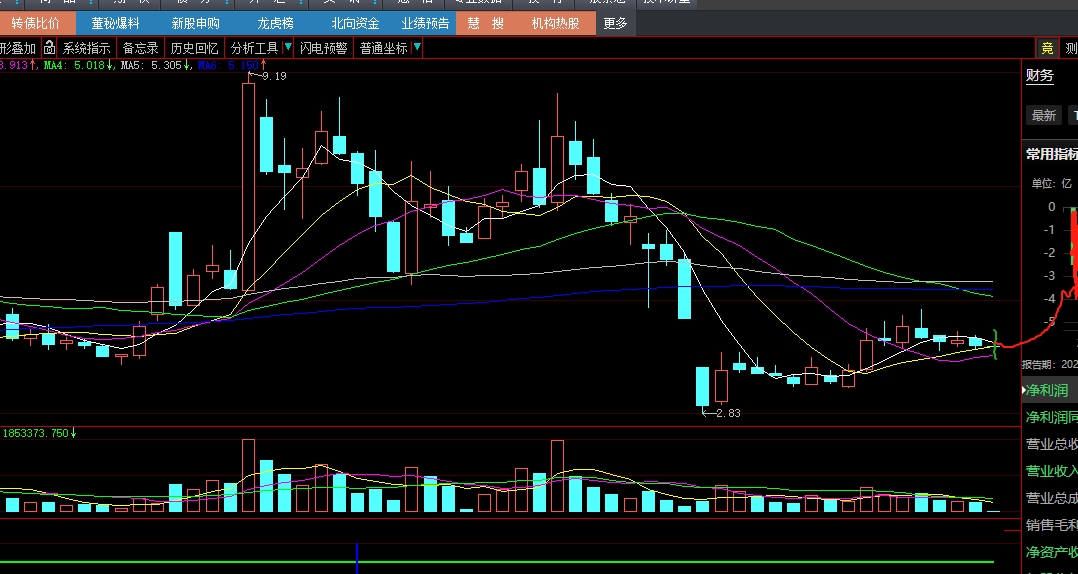
Task: Open the 历史回忆 replay tool
Action: [x=194, y=48]
